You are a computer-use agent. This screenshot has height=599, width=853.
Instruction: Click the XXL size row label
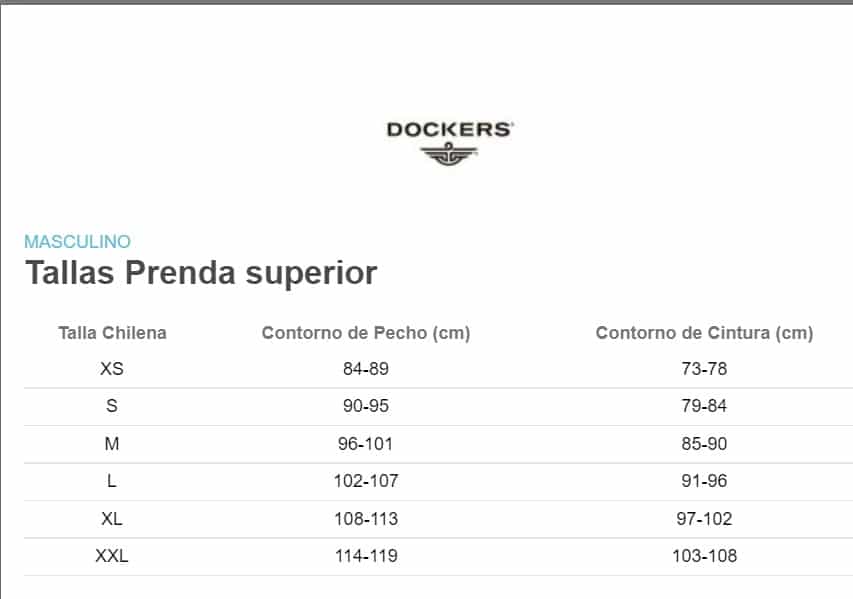pyautogui.click(x=112, y=556)
